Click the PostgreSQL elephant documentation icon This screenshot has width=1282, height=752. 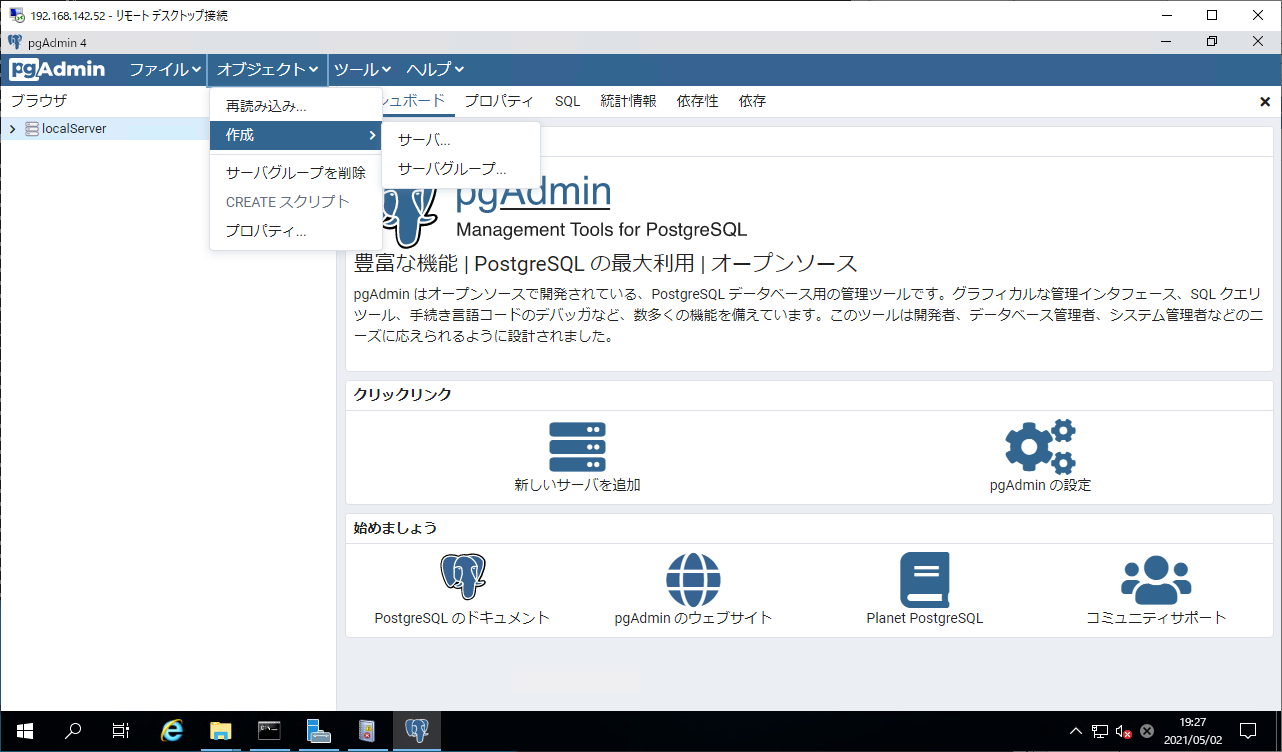[462, 577]
